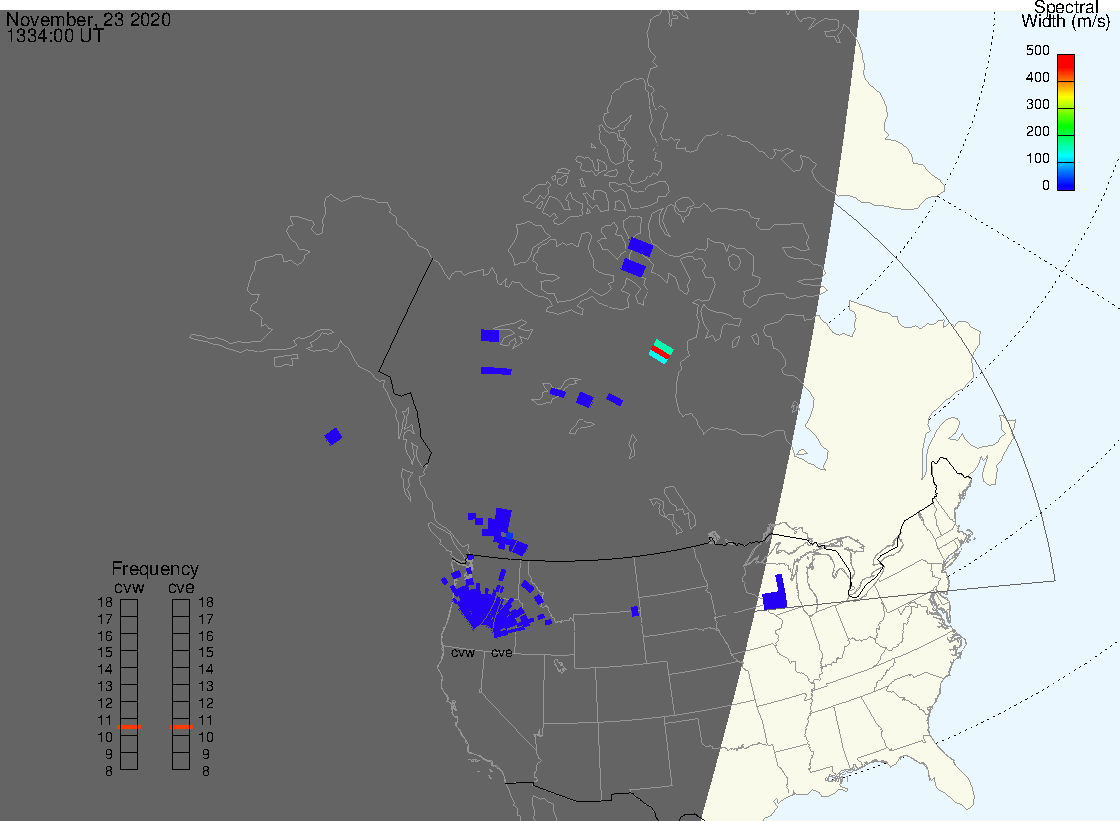
Task: Click the 'cvw' radar label on the map
Action: 463,652
